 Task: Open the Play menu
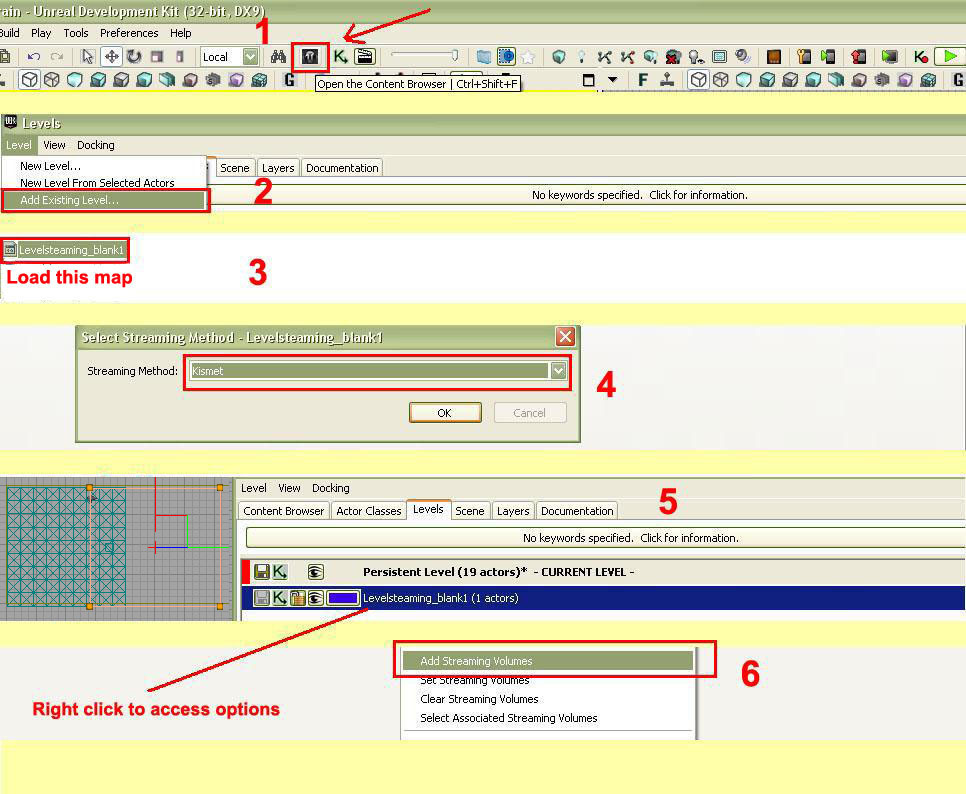coord(41,33)
